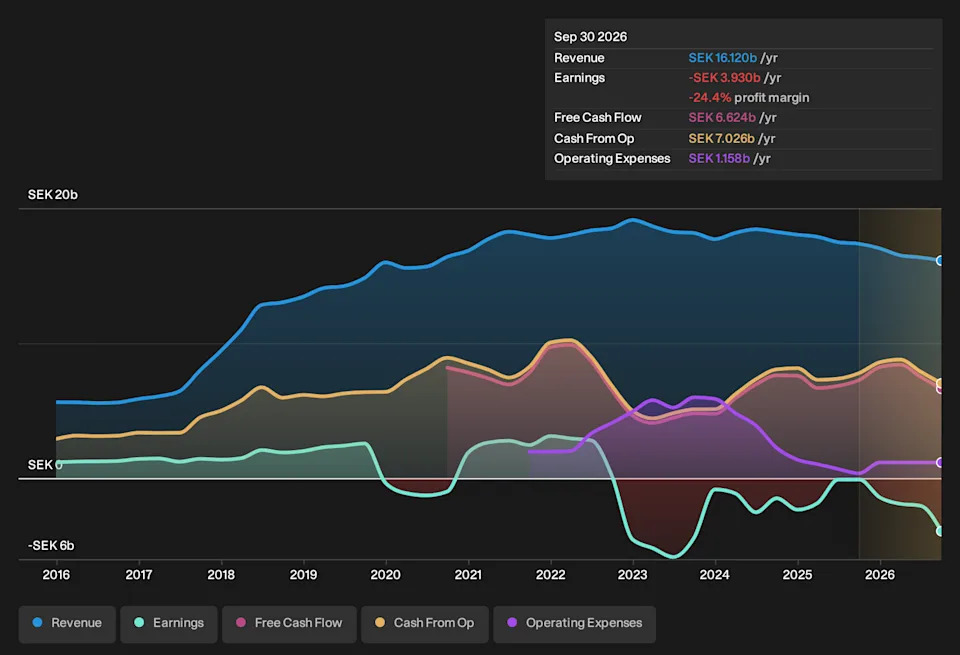Click the -24.4% profit margin text
Image resolution: width=960 pixels, height=655 pixels.
[x=748, y=97]
